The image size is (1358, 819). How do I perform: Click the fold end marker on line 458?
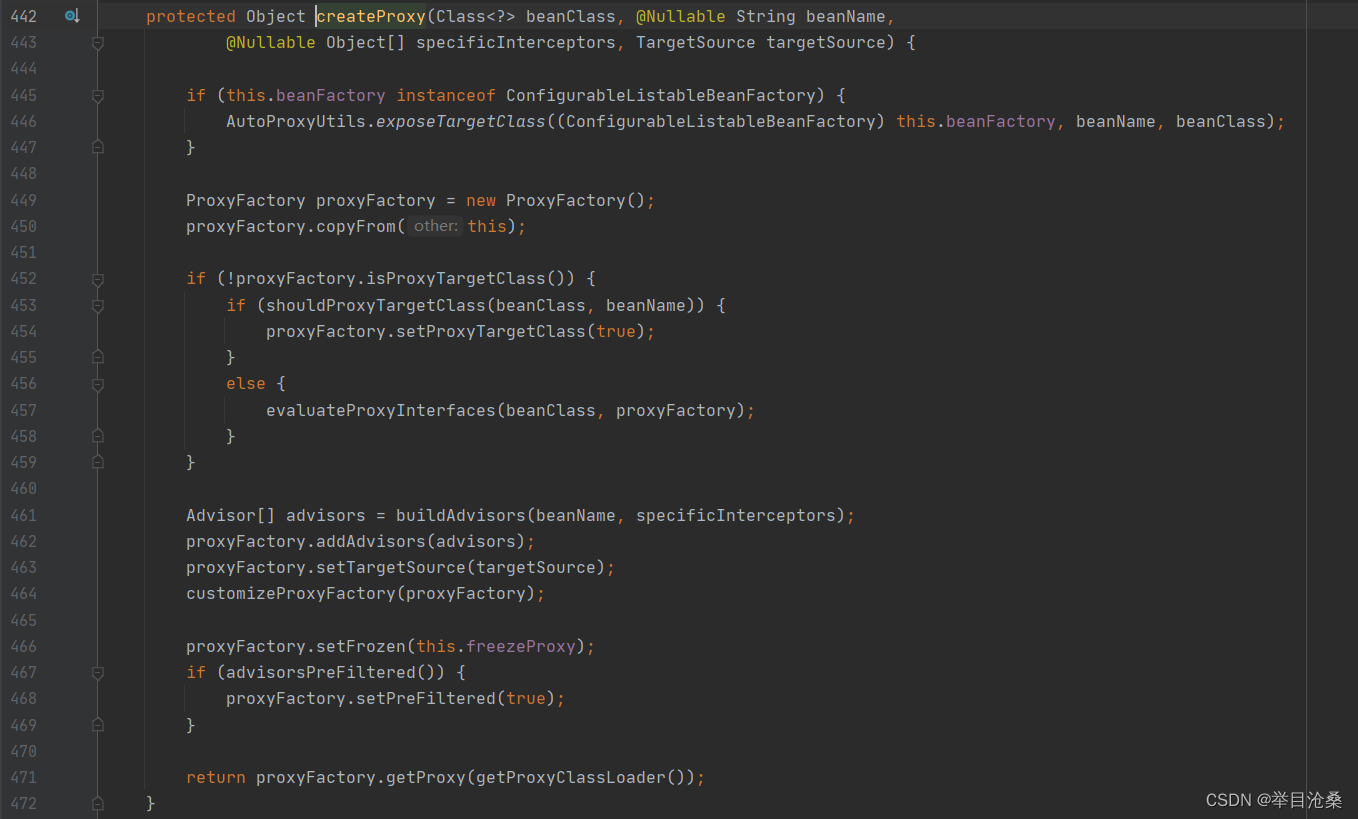(x=98, y=436)
